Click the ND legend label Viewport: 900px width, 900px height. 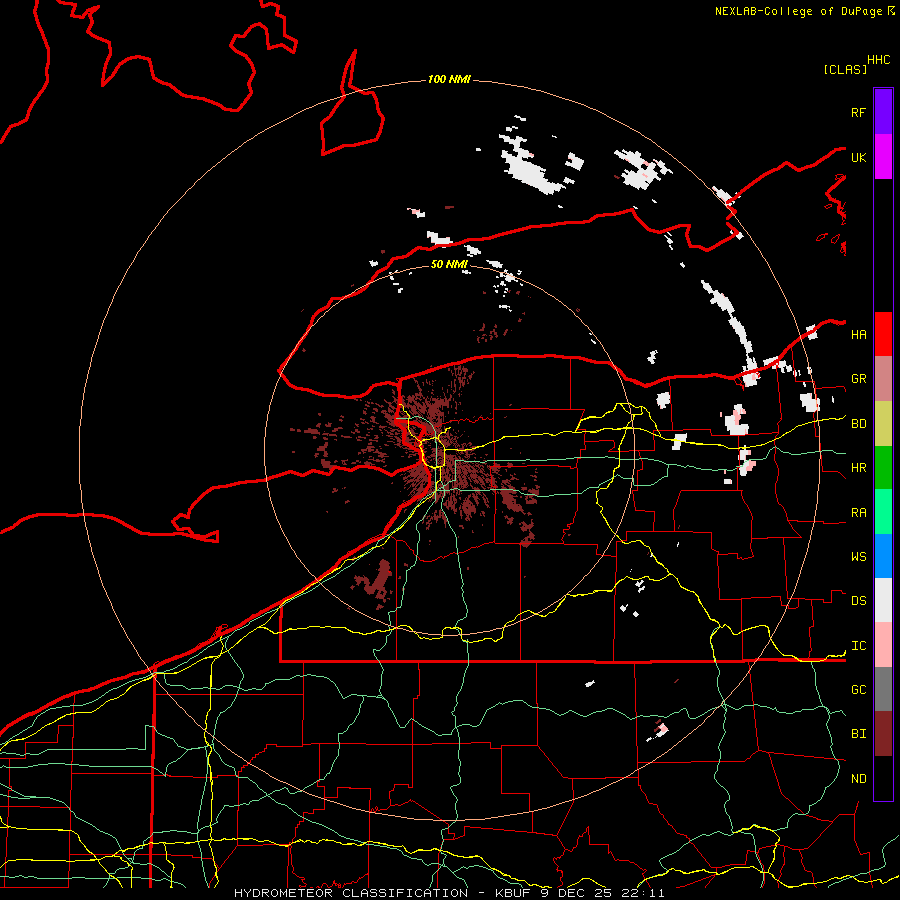(858, 779)
